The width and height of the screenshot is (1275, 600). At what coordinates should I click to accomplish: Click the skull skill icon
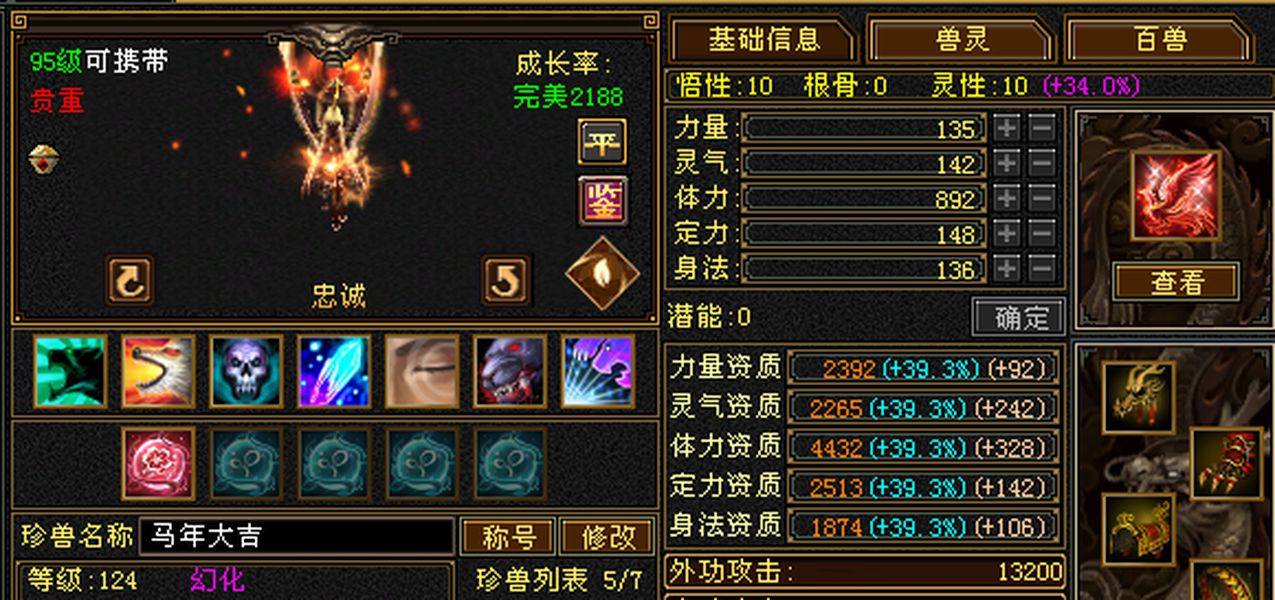[246, 371]
